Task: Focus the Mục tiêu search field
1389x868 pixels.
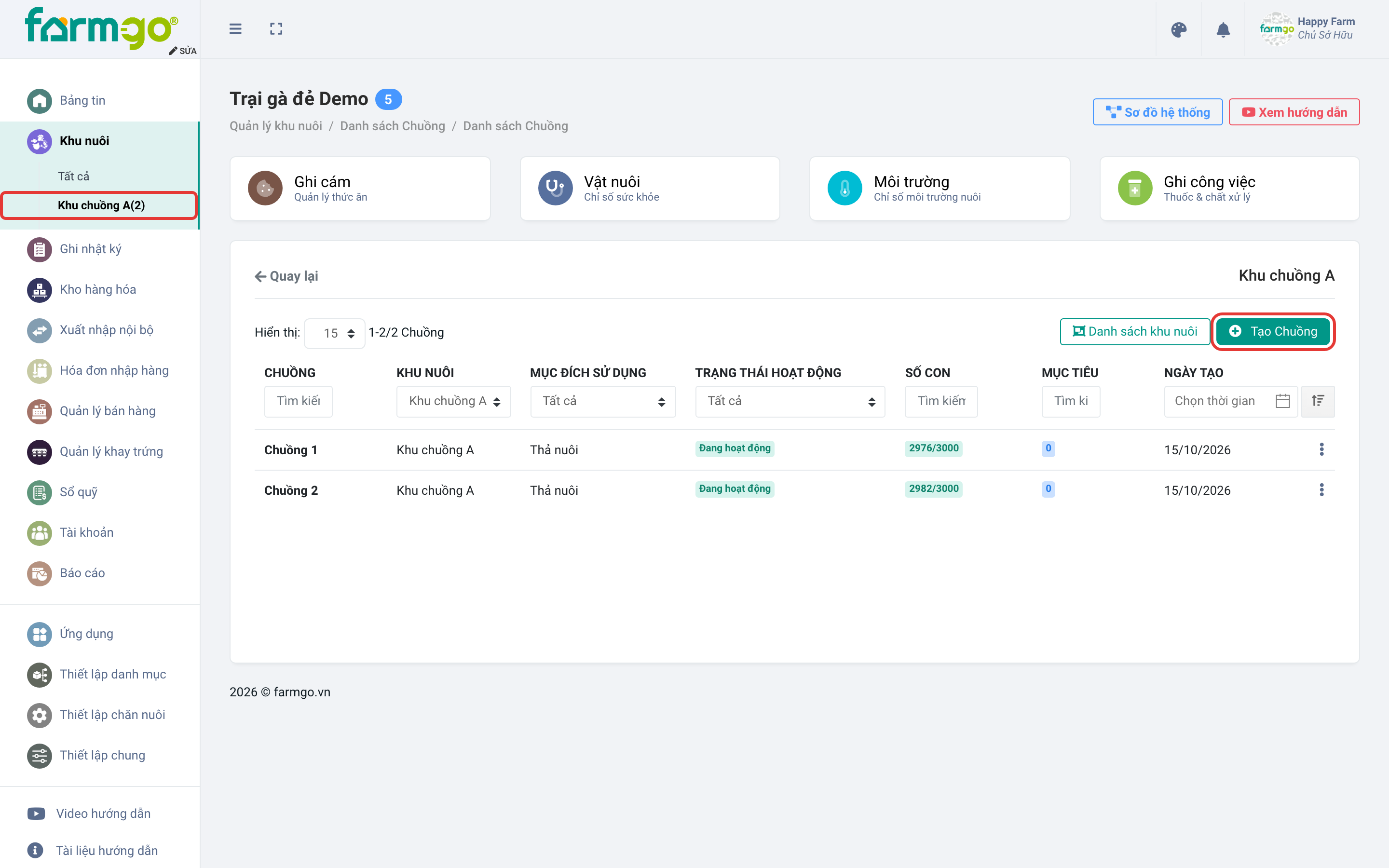Action: (x=1071, y=401)
